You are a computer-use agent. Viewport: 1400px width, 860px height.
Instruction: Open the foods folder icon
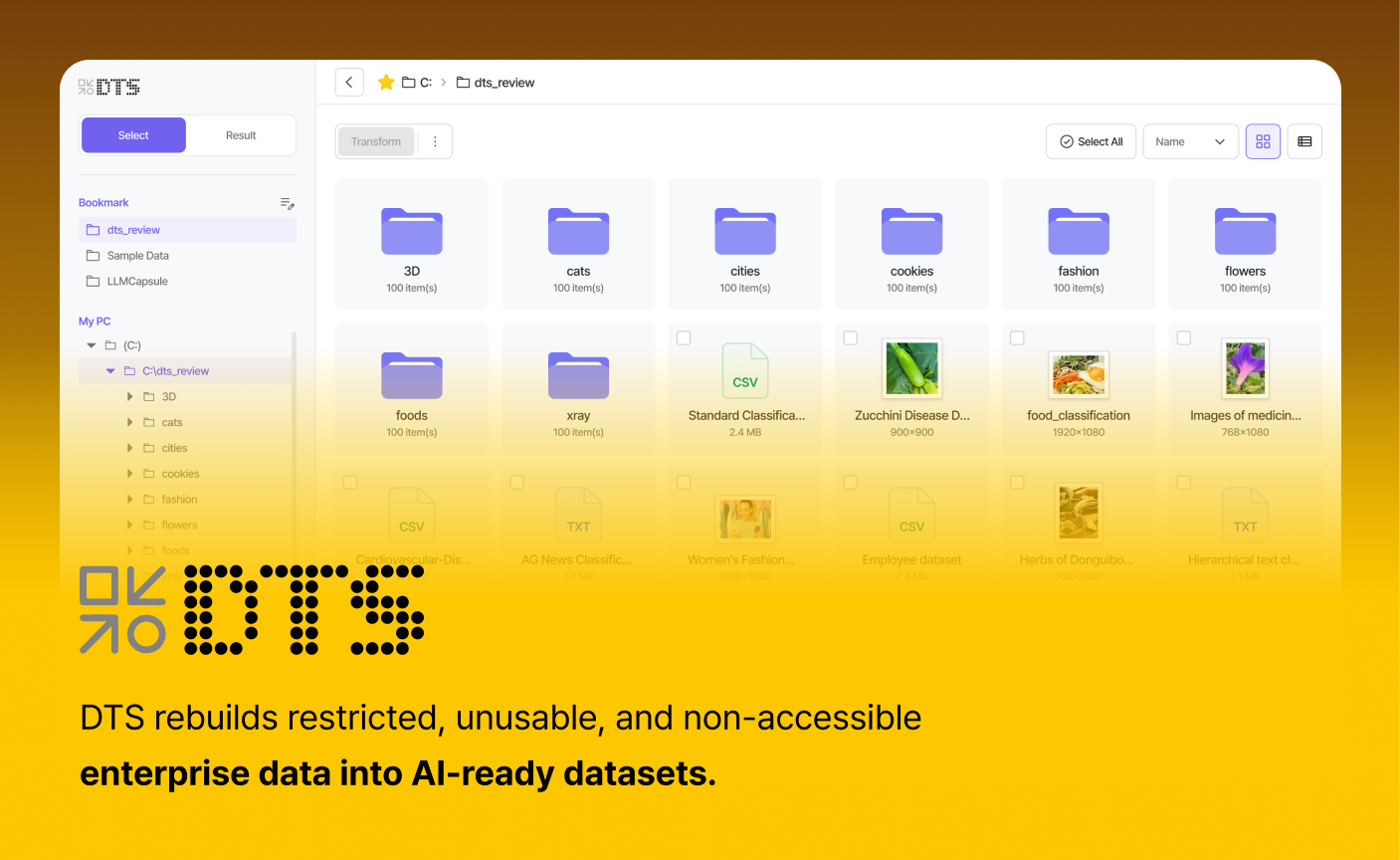pyautogui.click(x=412, y=375)
